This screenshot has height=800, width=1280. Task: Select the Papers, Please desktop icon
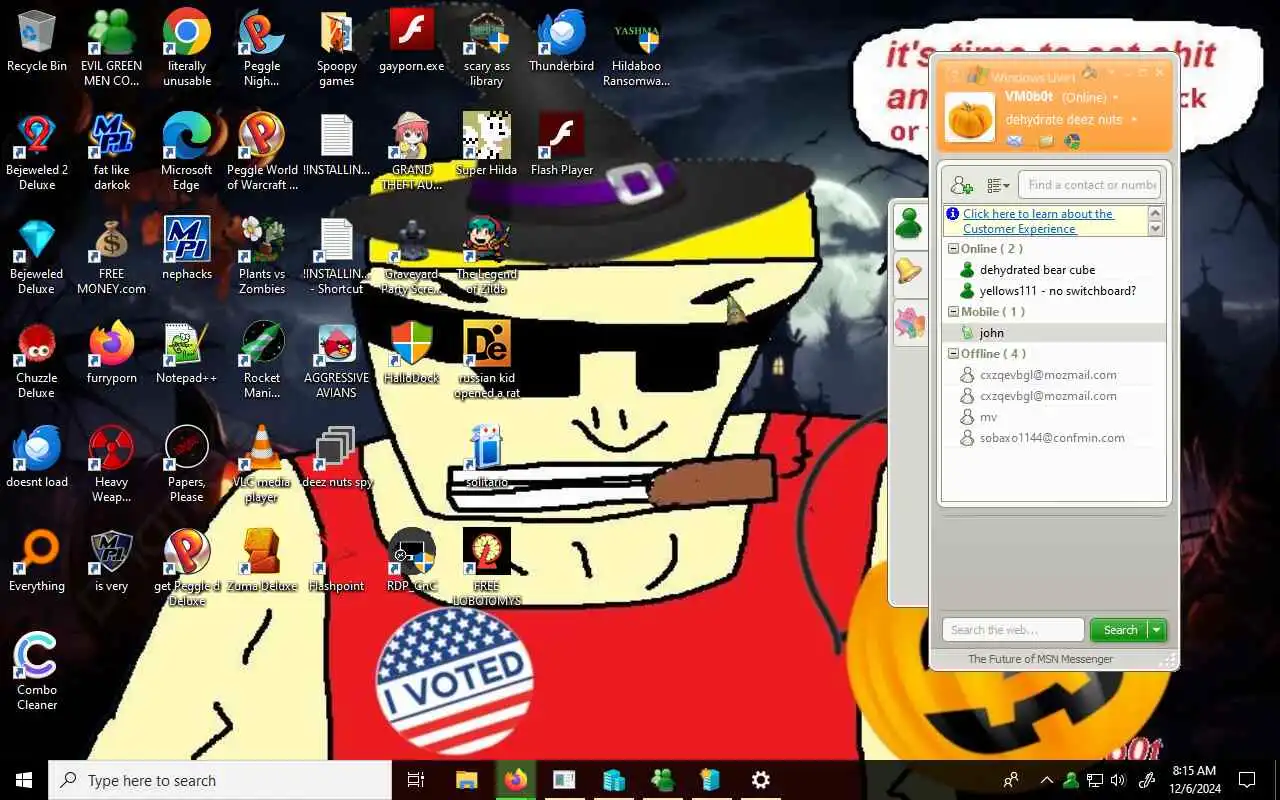(187, 463)
